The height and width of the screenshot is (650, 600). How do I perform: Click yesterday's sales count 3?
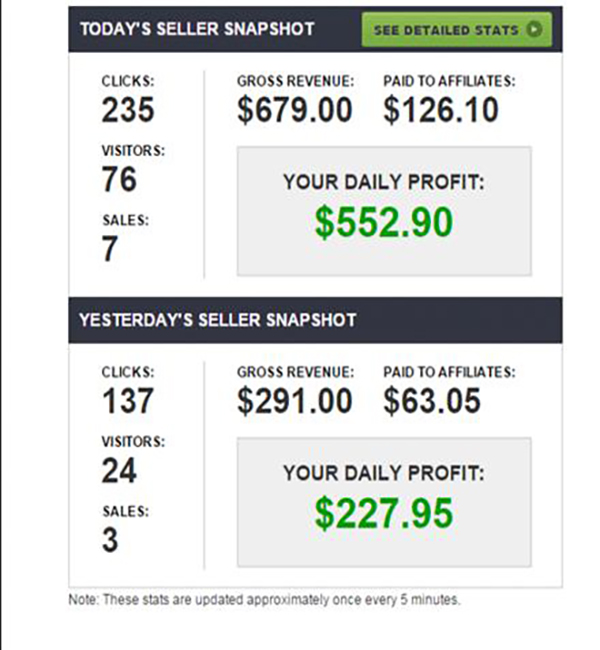point(110,540)
